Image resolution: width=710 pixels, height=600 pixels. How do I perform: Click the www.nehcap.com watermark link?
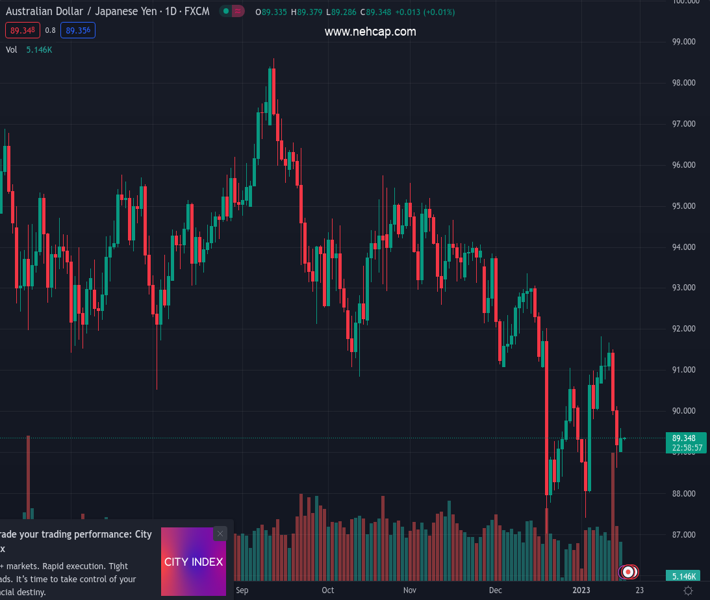tap(370, 32)
